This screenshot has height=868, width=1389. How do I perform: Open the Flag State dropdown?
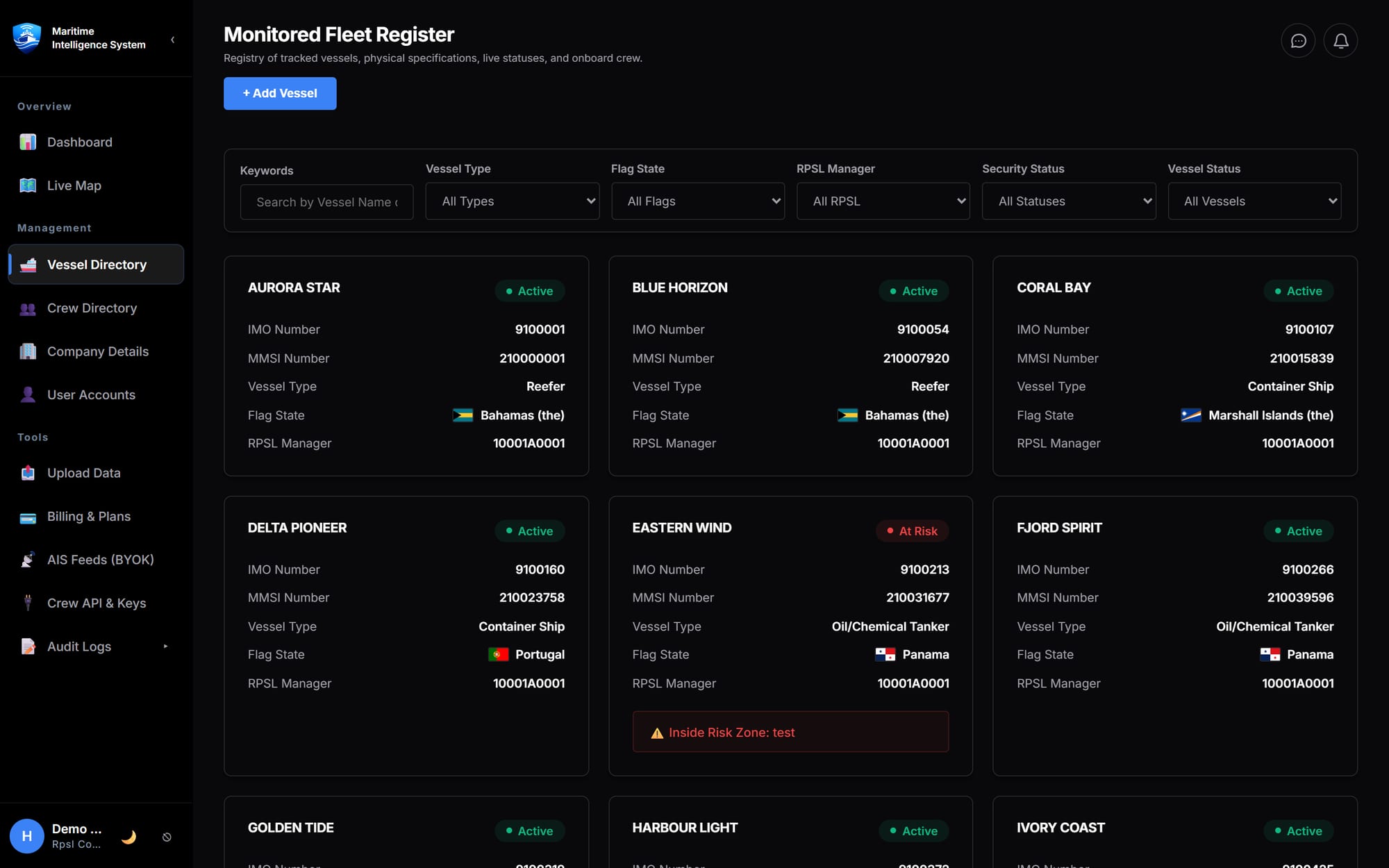(x=698, y=201)
